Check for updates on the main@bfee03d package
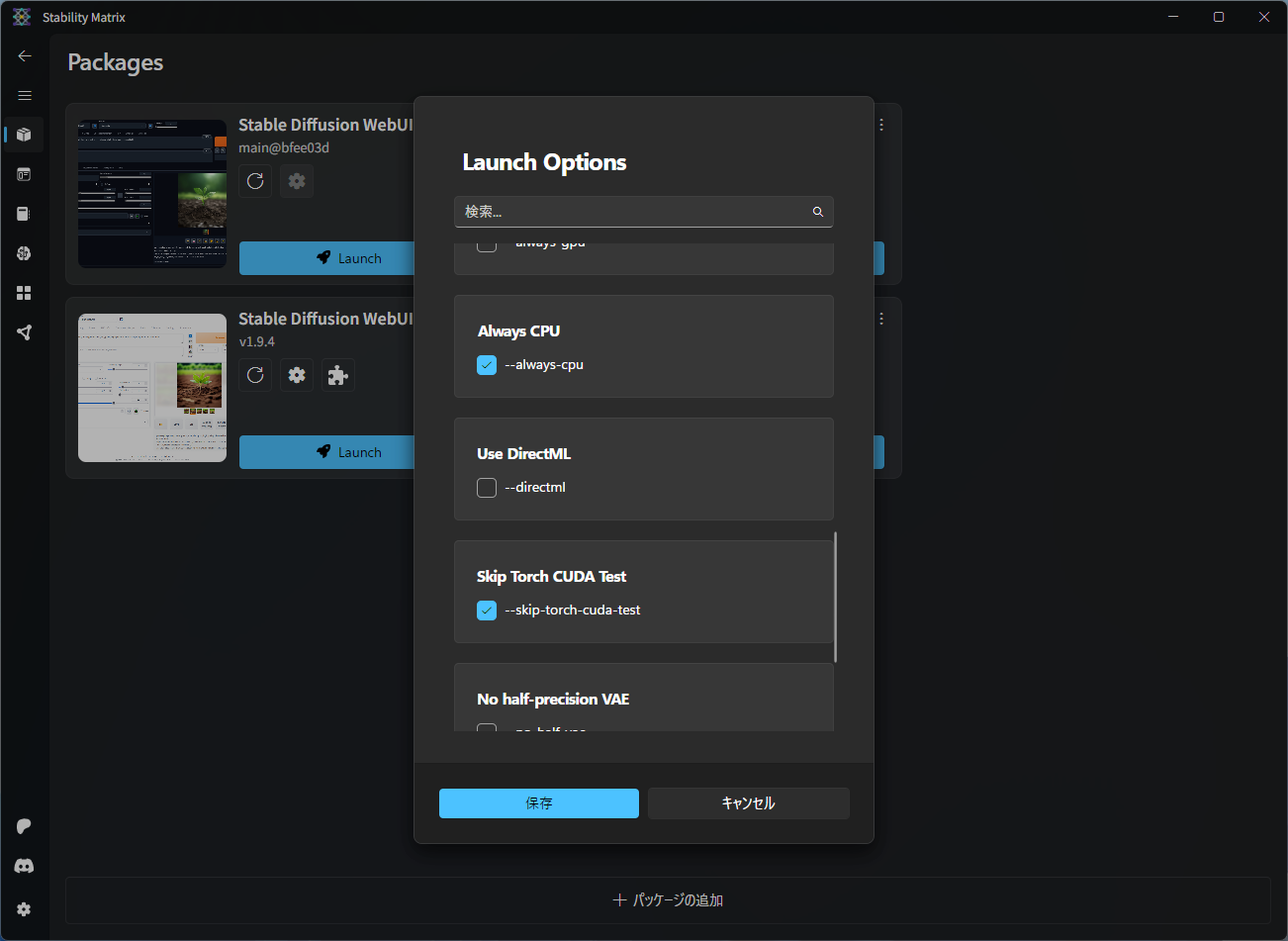Screen dimensions: 1288x941 (x=255, y=181)
